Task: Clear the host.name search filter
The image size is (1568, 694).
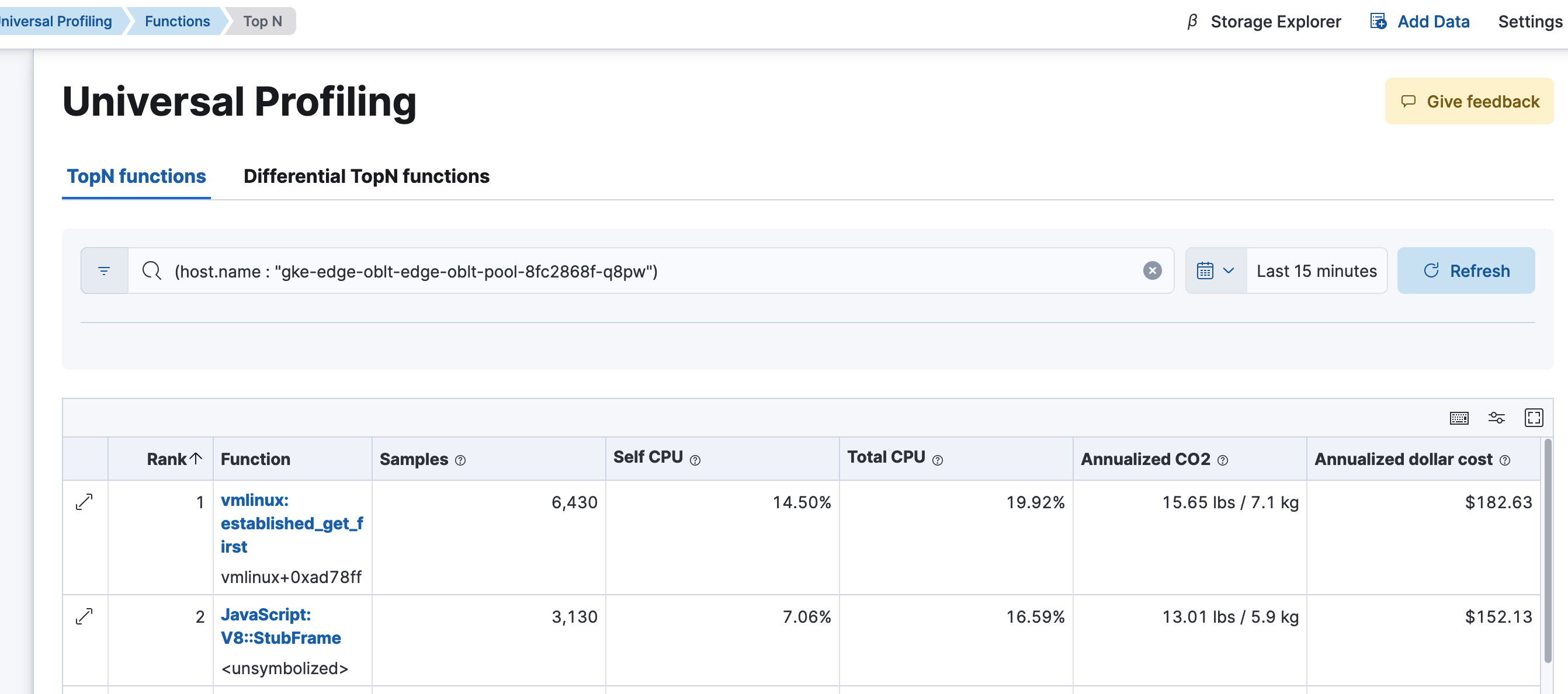Action: pos(1152,270)
